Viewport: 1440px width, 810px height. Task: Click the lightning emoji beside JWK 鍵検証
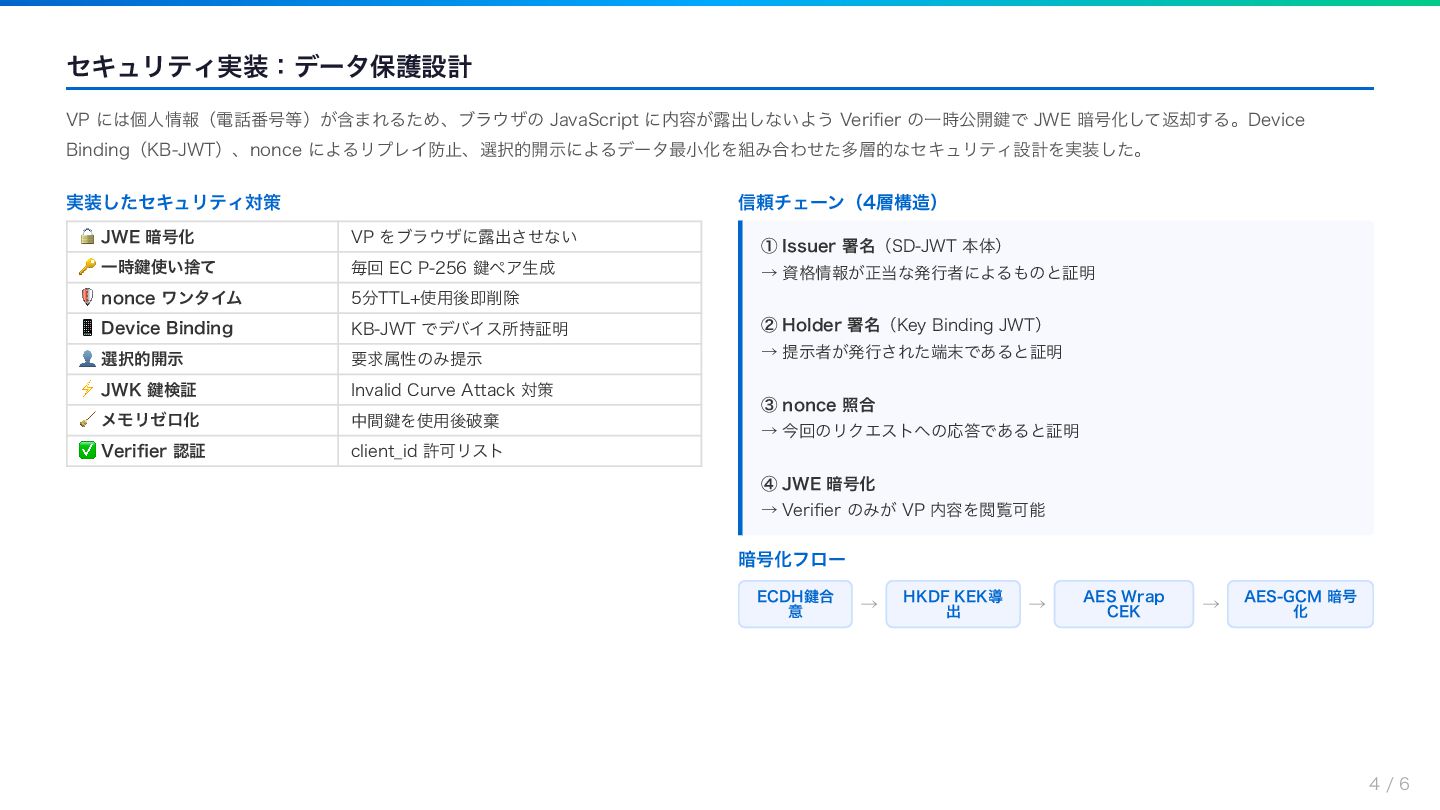coord(87,390)
